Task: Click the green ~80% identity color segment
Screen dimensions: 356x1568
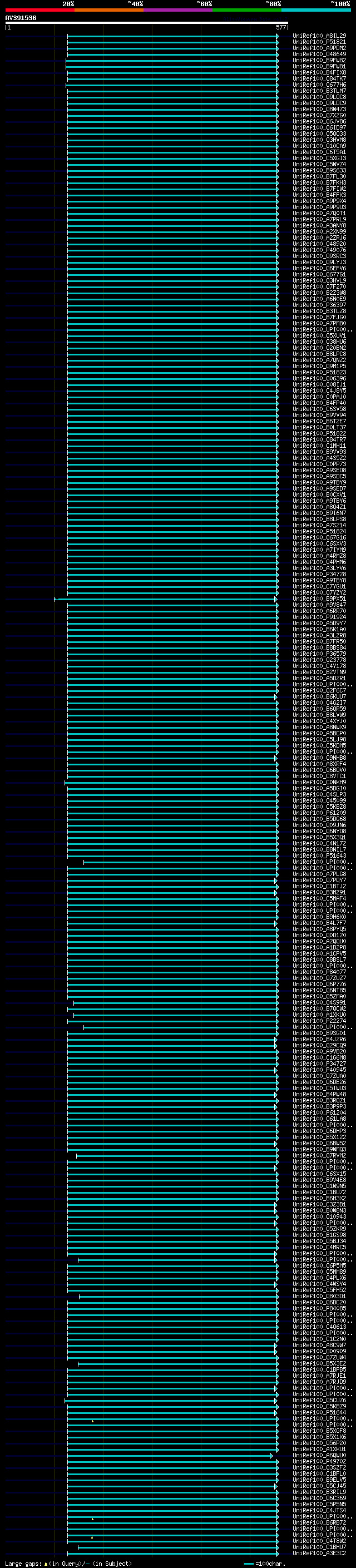Action: tap(247, 10)
